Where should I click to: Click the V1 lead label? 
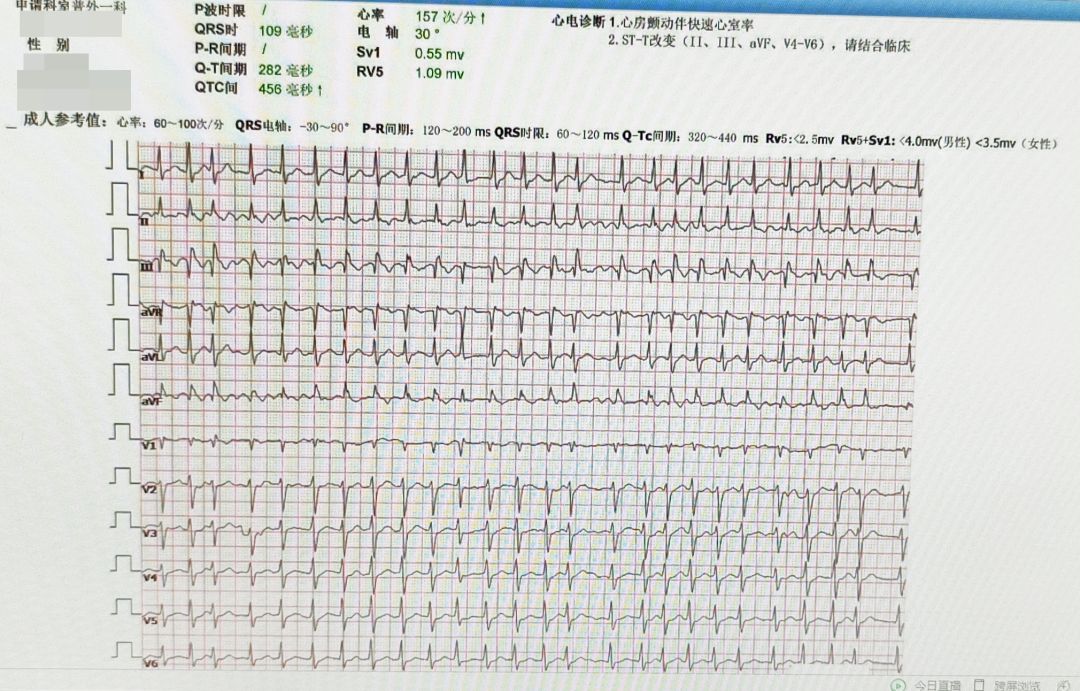point(148,445)
